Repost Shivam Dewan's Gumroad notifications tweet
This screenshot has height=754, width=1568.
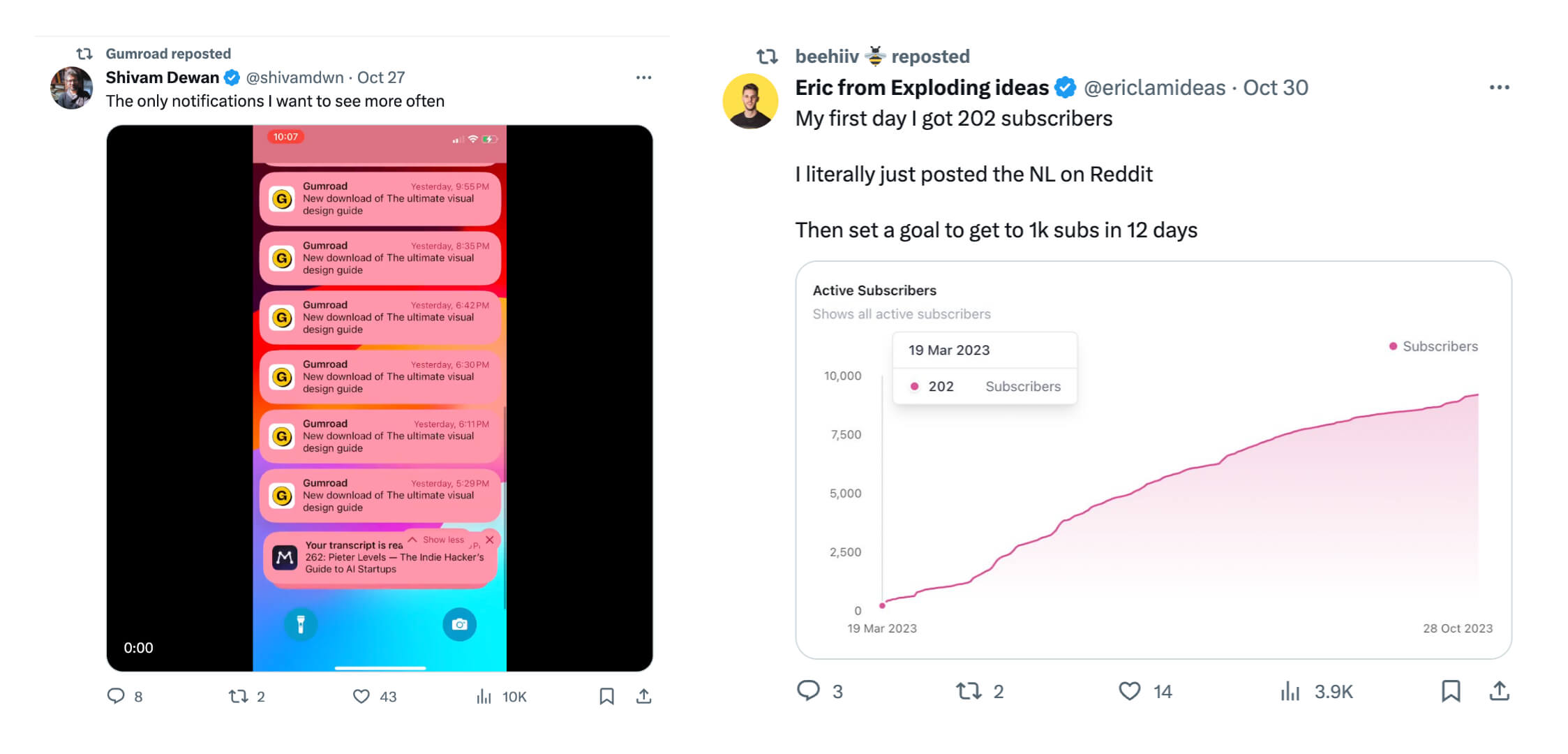pos(239,696)
